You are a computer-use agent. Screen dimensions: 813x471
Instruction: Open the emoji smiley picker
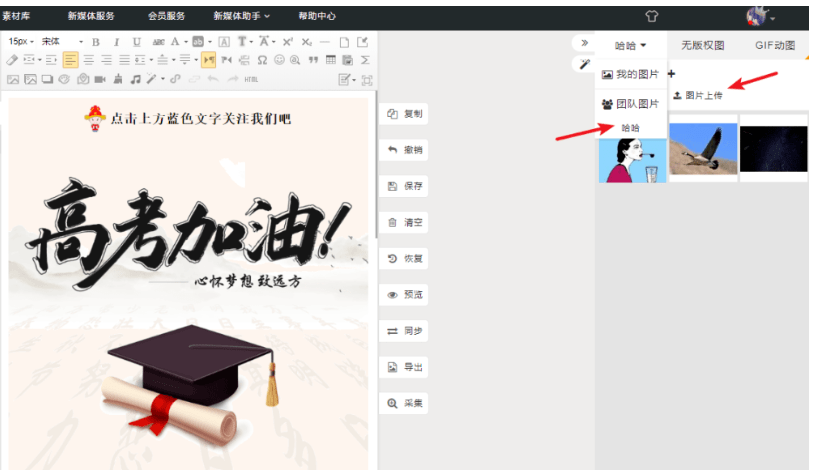point(279,60)
